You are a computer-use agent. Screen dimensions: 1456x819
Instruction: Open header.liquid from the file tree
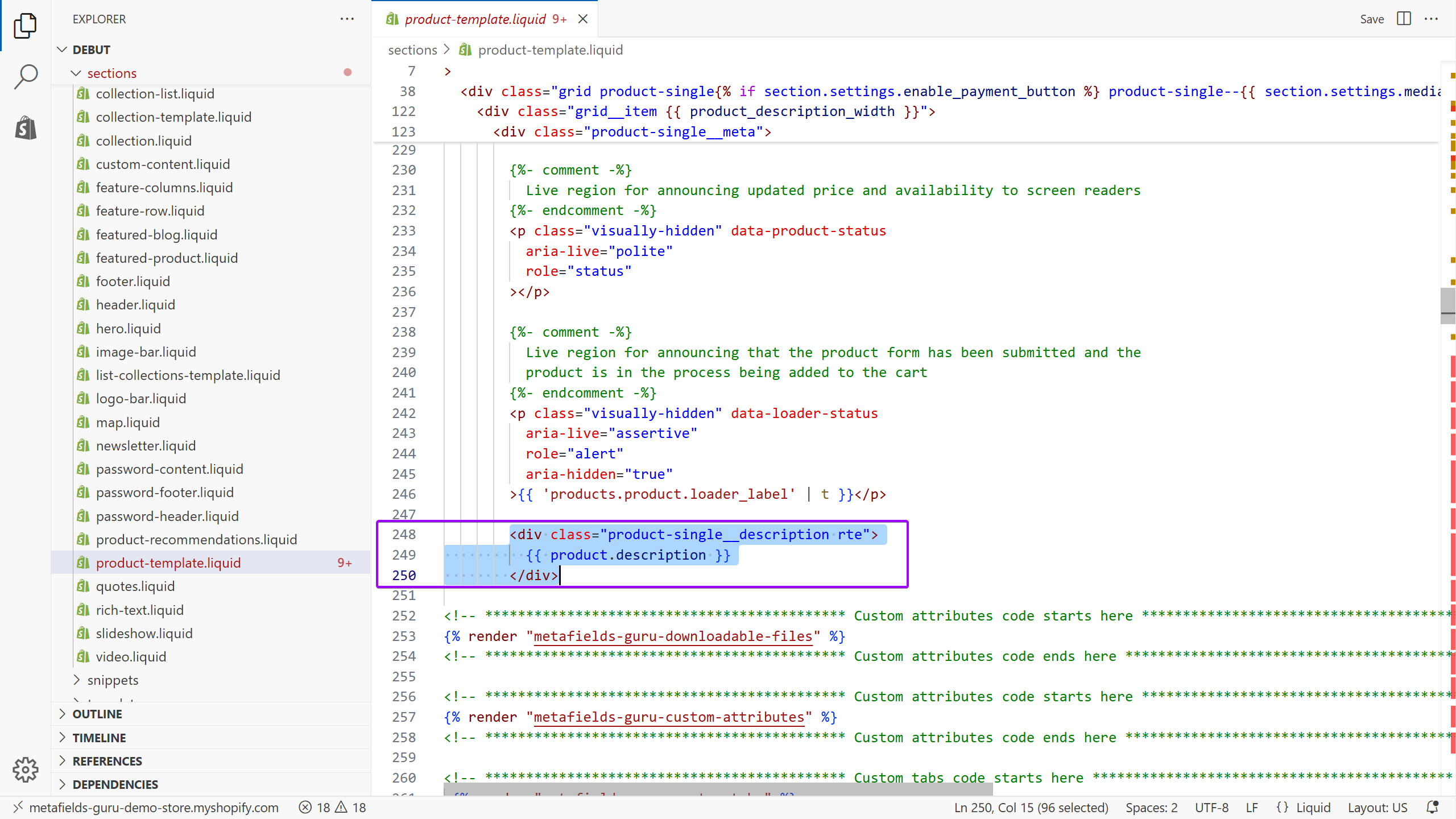click(135, 305)
